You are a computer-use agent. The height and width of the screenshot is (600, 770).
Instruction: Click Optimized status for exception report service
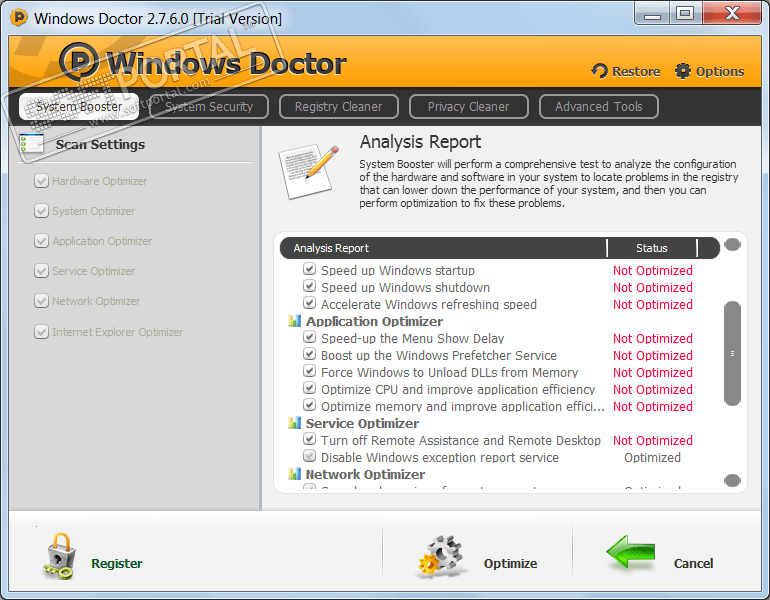point(652,458)
